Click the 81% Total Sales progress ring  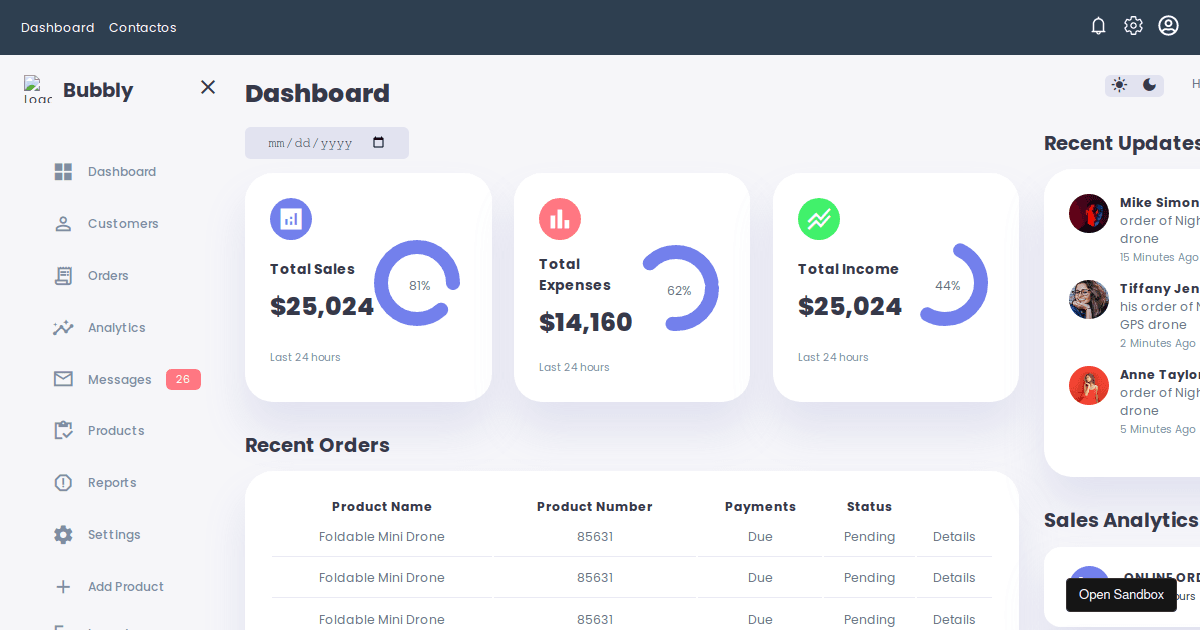pos(417,283)
